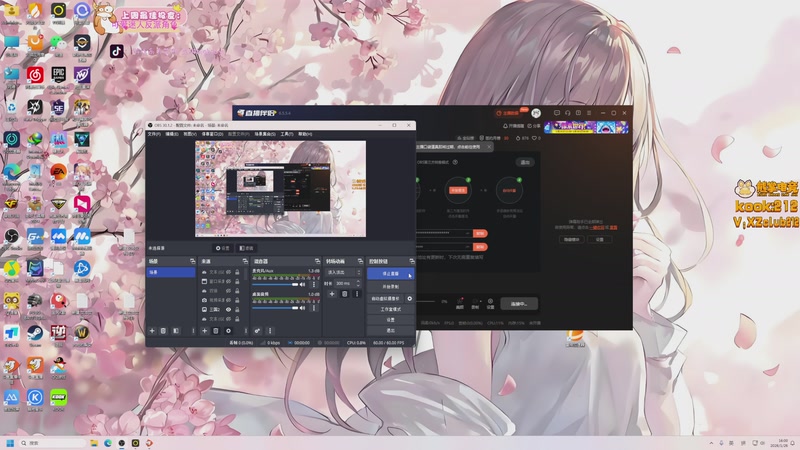Click Exit button in OBS controls
Viewport: 800px width, 450px height.
390,331
